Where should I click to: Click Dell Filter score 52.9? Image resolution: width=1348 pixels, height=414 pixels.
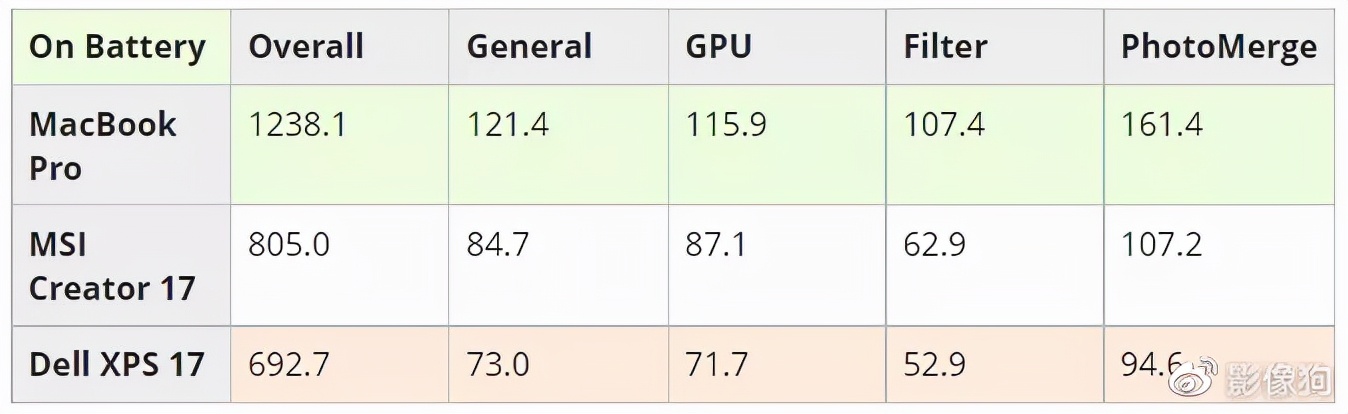[935, 364]
